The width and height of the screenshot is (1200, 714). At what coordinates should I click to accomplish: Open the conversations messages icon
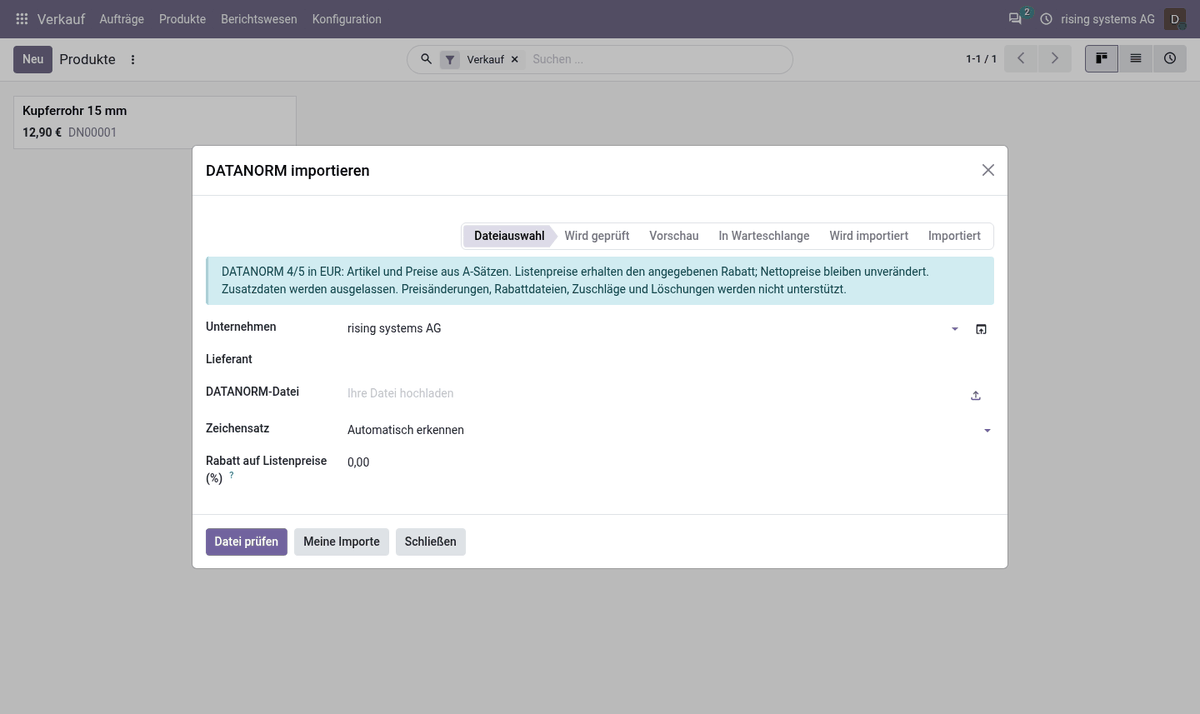1016,19
